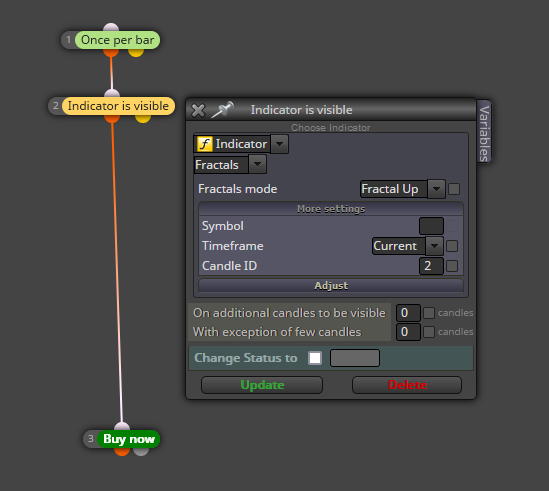This screenshot has width=549, height=491.
Task: Click yellow output connector under Indicator is visible
Action: (x=143, y=119)
